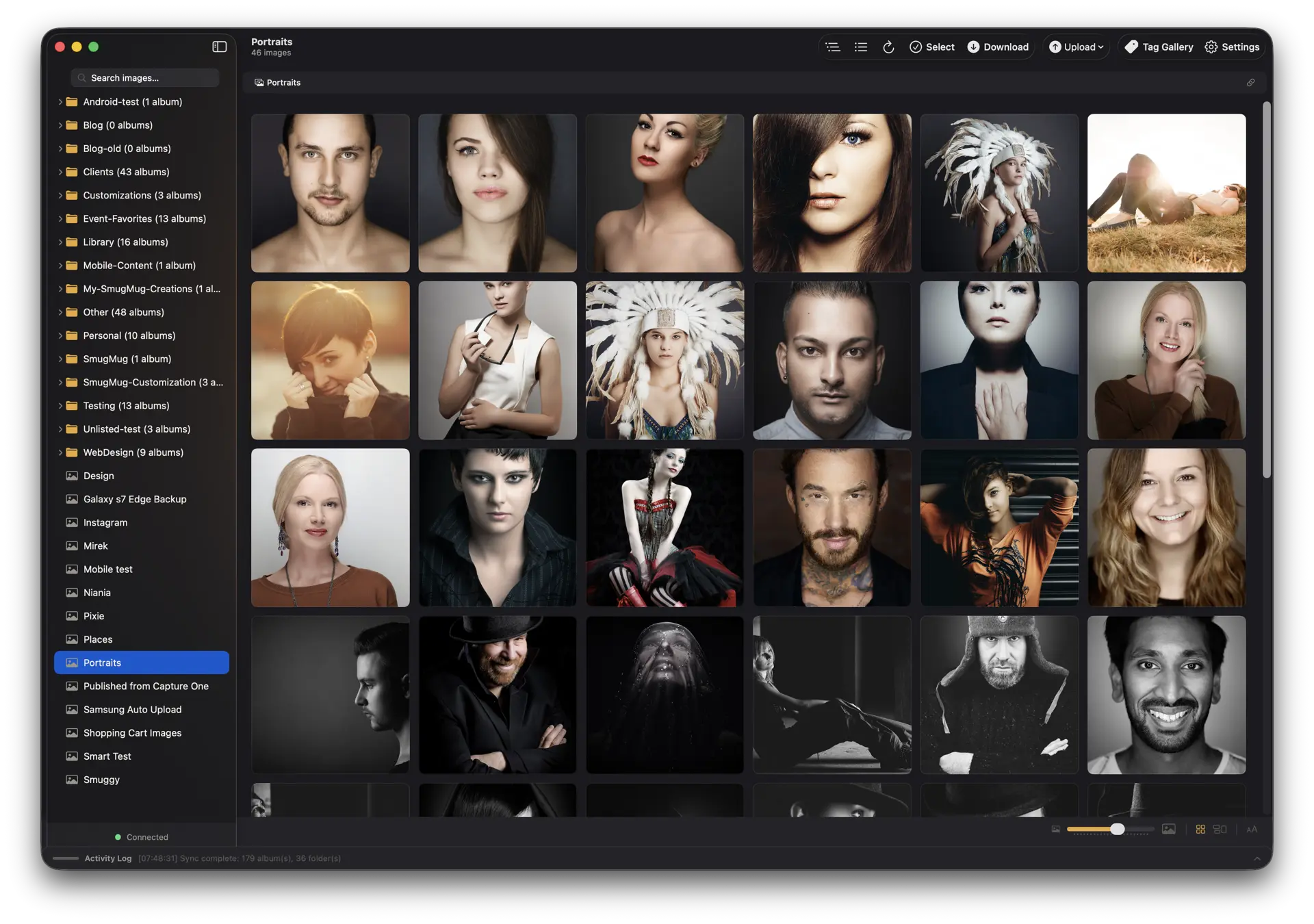This screenshot has height=924, width=1314.
Task: Open Tag Gallery
Action: pyautogui.click(x=1158, y=47)
